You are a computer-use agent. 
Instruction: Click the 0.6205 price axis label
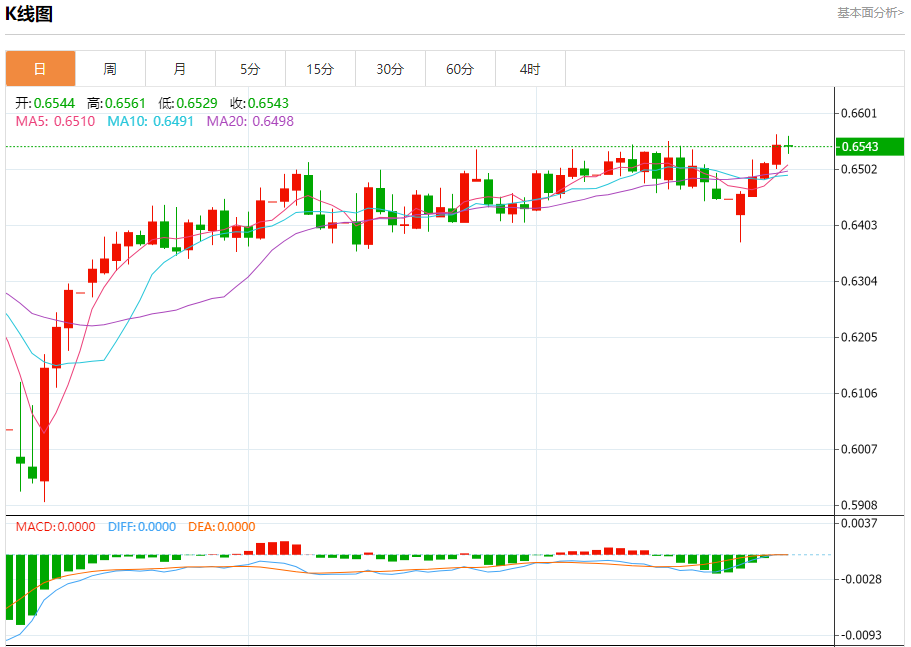point(859,337)
